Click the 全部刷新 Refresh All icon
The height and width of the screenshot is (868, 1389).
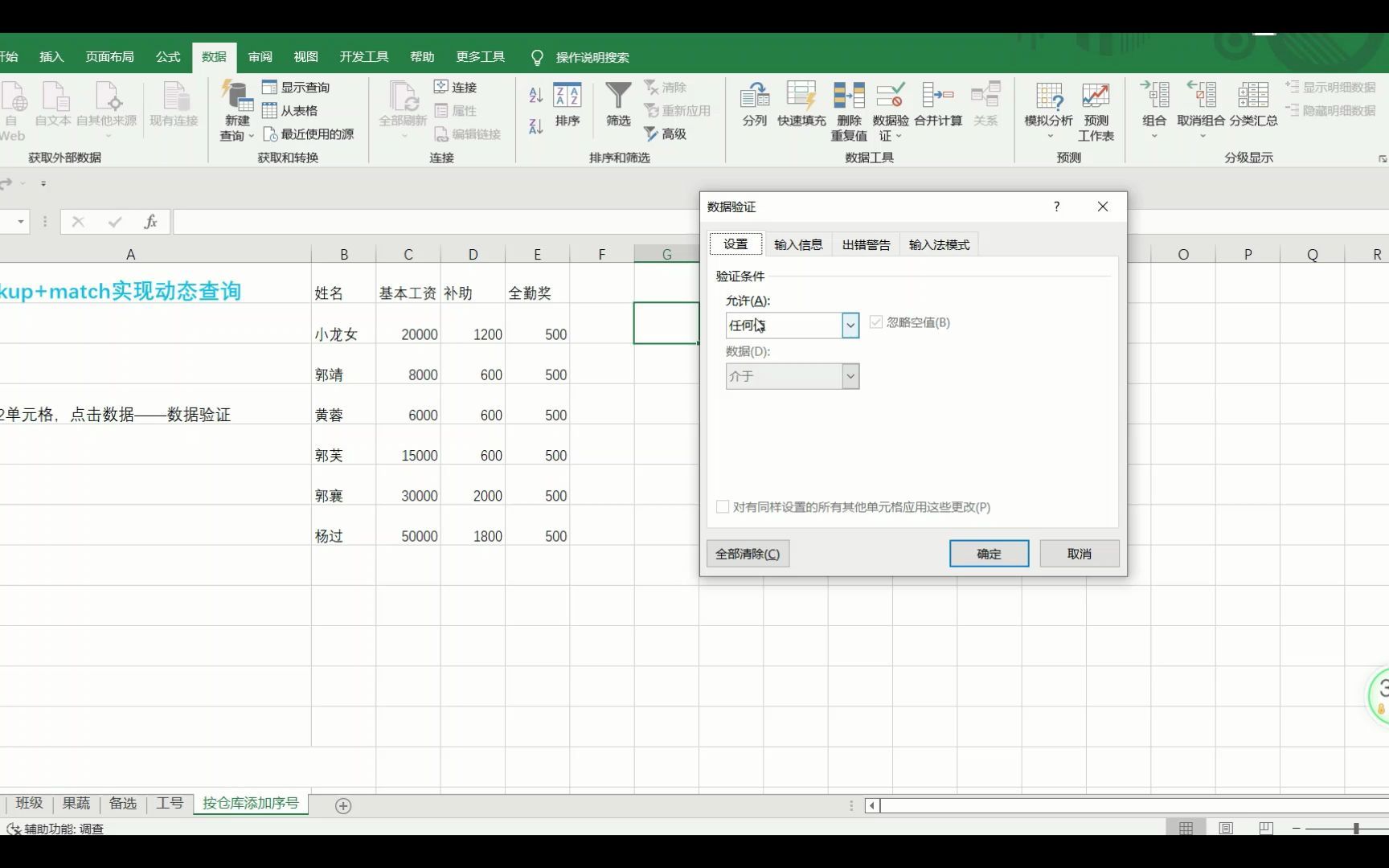pyautogui.click(x=402, y=108)
